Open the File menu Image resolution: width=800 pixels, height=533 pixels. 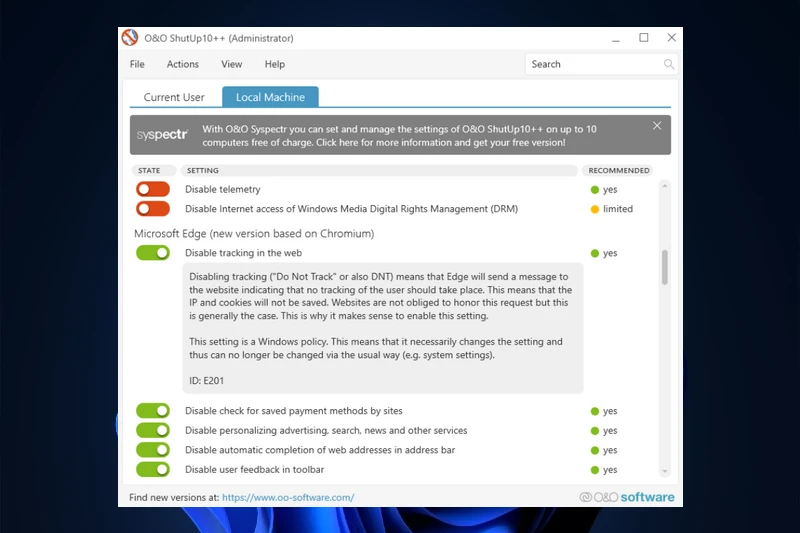click(x=137, y=64)
